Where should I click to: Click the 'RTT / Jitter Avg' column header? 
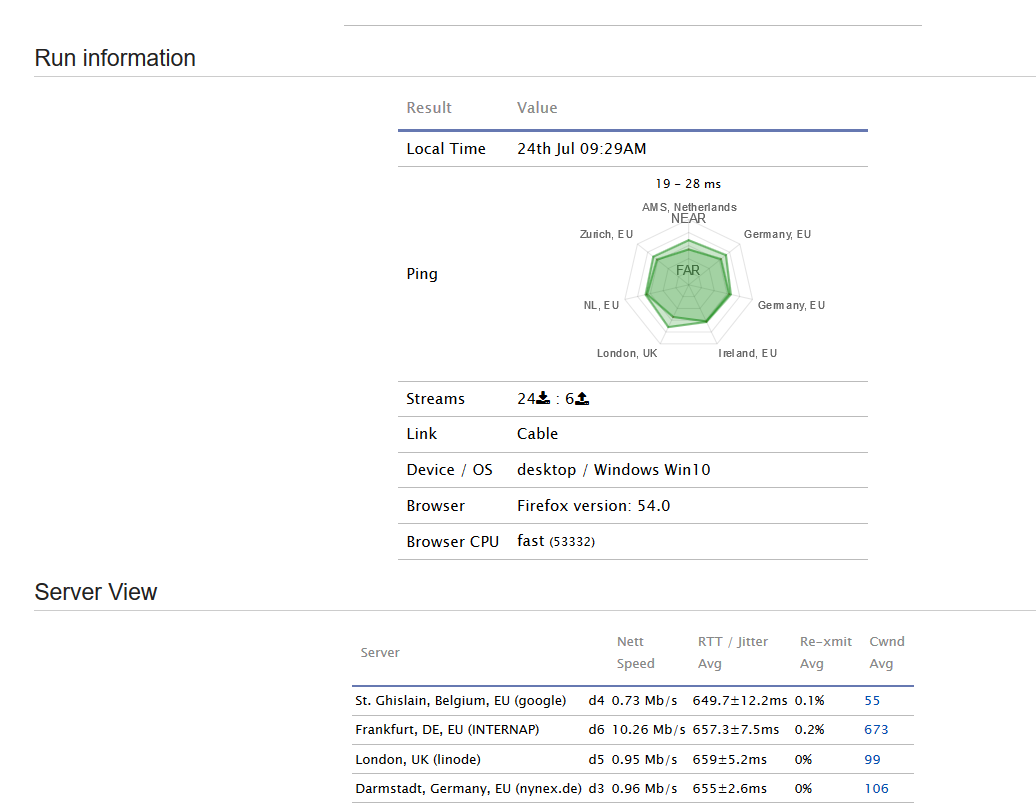coord(733,652)
